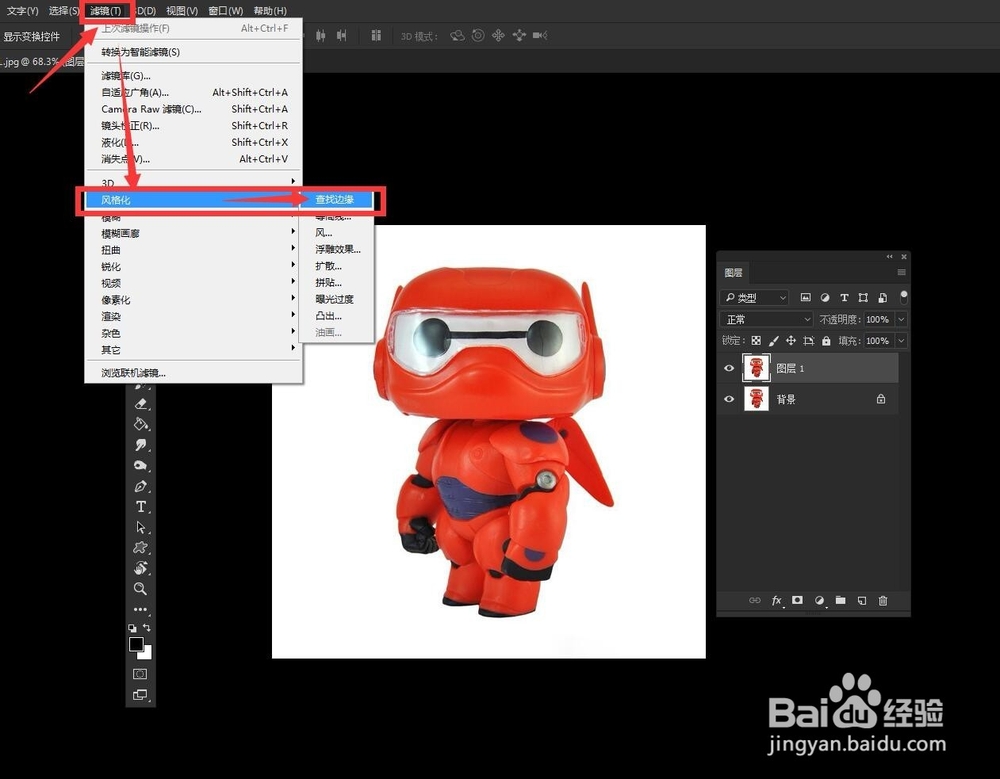Toggle Quick Mask mode icon
Screen dimensions: 1000x779
tap(140, 674)
